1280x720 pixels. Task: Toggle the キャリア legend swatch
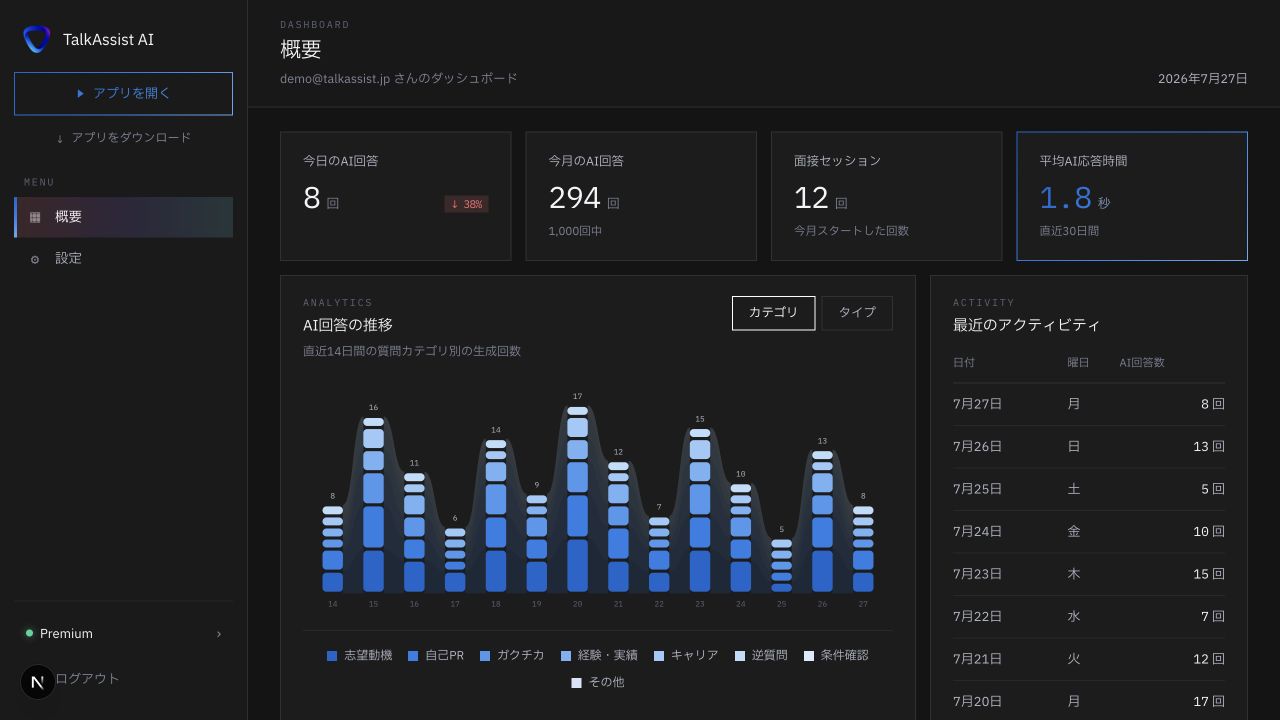[659, 656]
